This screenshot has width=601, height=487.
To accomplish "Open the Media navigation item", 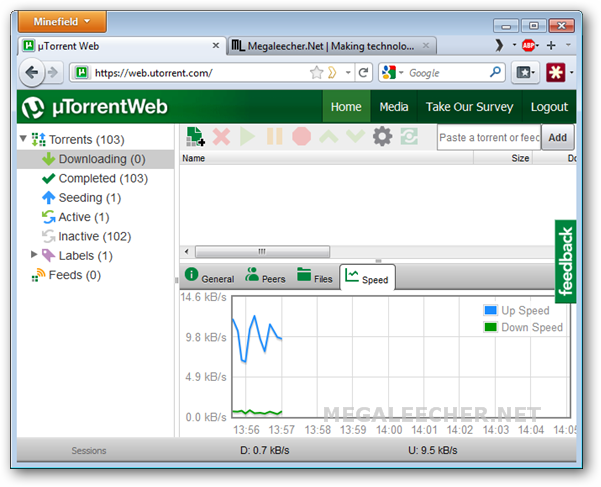I will coord(394,107).
